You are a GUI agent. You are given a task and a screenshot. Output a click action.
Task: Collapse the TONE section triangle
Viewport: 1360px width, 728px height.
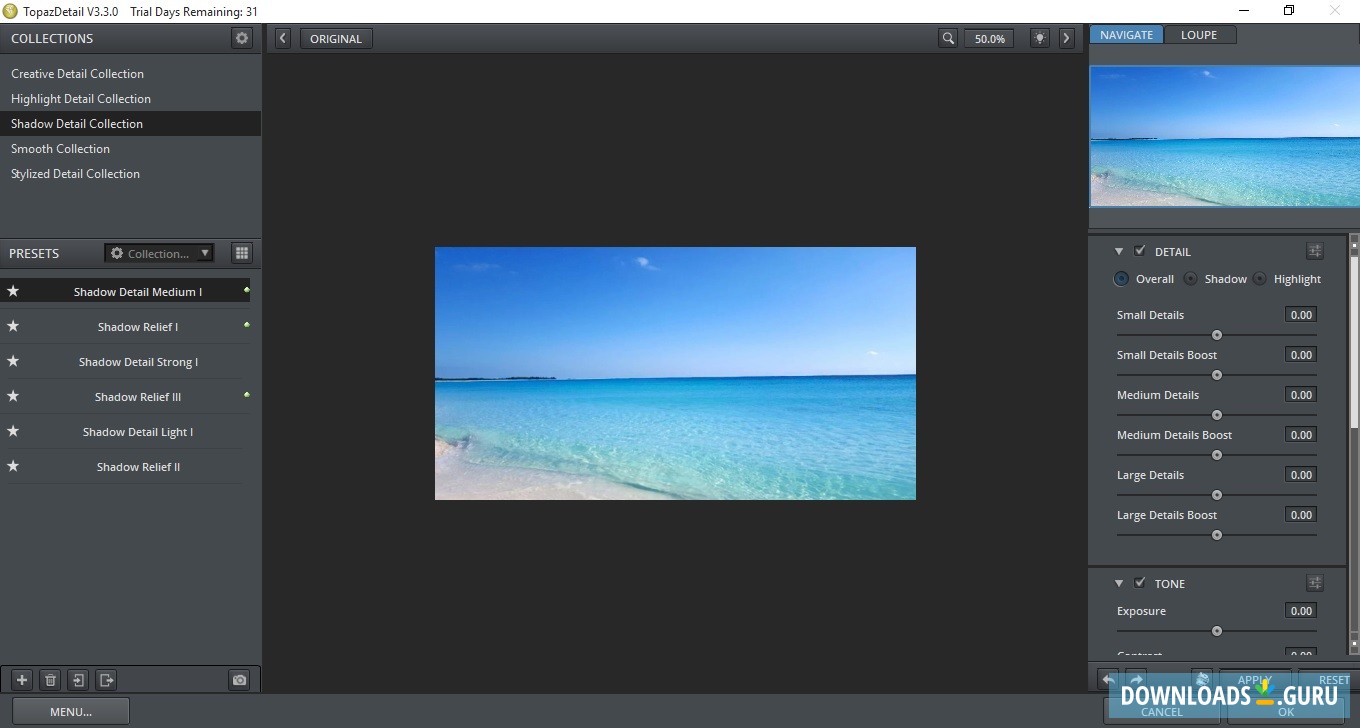[1119, 584]
